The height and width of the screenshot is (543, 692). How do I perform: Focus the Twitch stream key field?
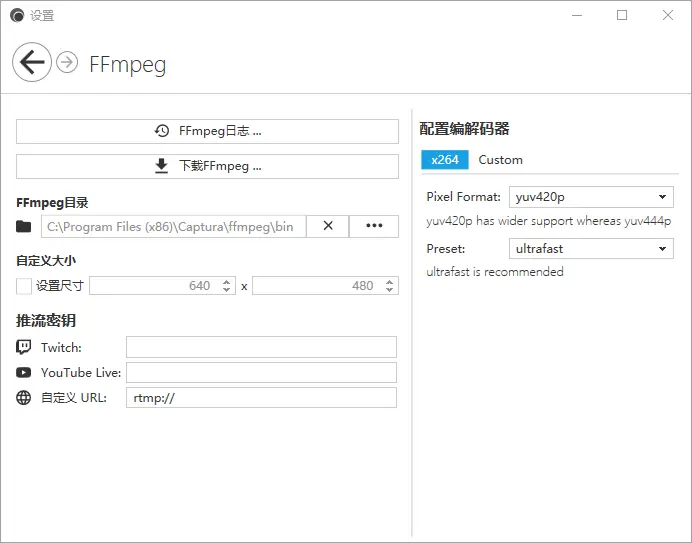[x=261, y=347]
